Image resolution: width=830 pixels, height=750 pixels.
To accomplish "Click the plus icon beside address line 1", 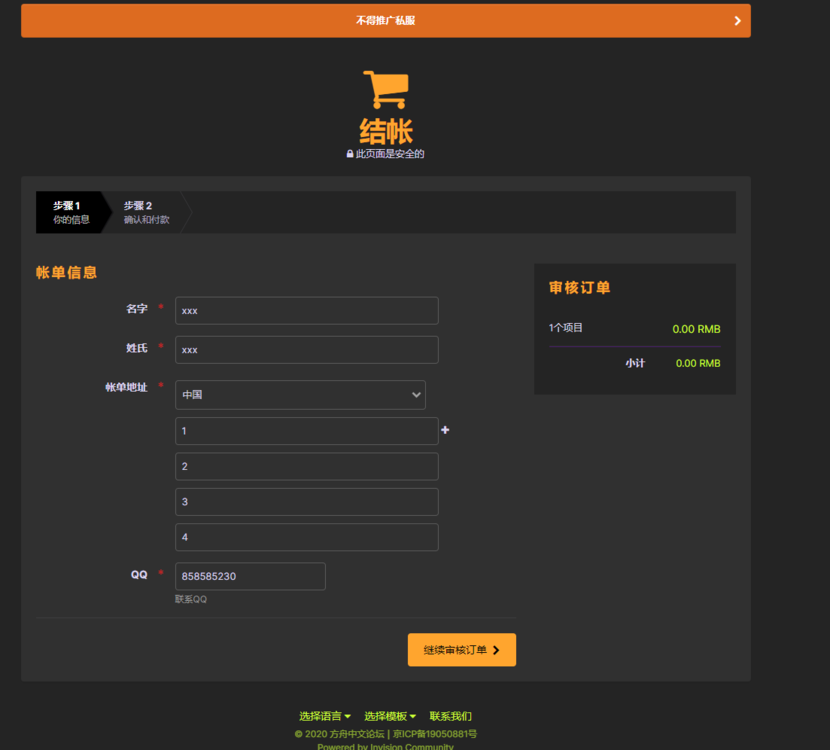I will point(445,430).
